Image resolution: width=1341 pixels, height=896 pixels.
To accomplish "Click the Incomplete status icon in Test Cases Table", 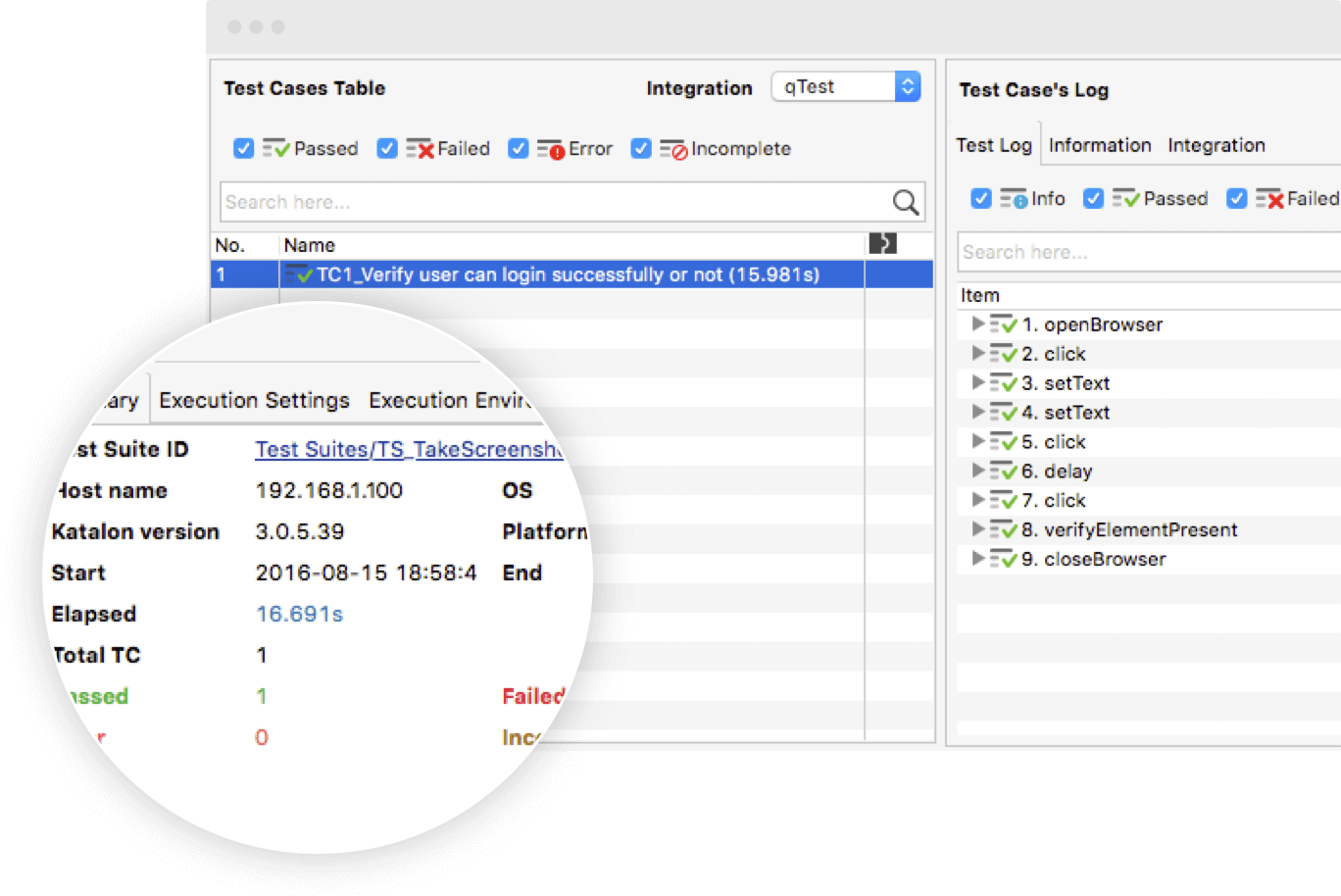I will 673,148.
